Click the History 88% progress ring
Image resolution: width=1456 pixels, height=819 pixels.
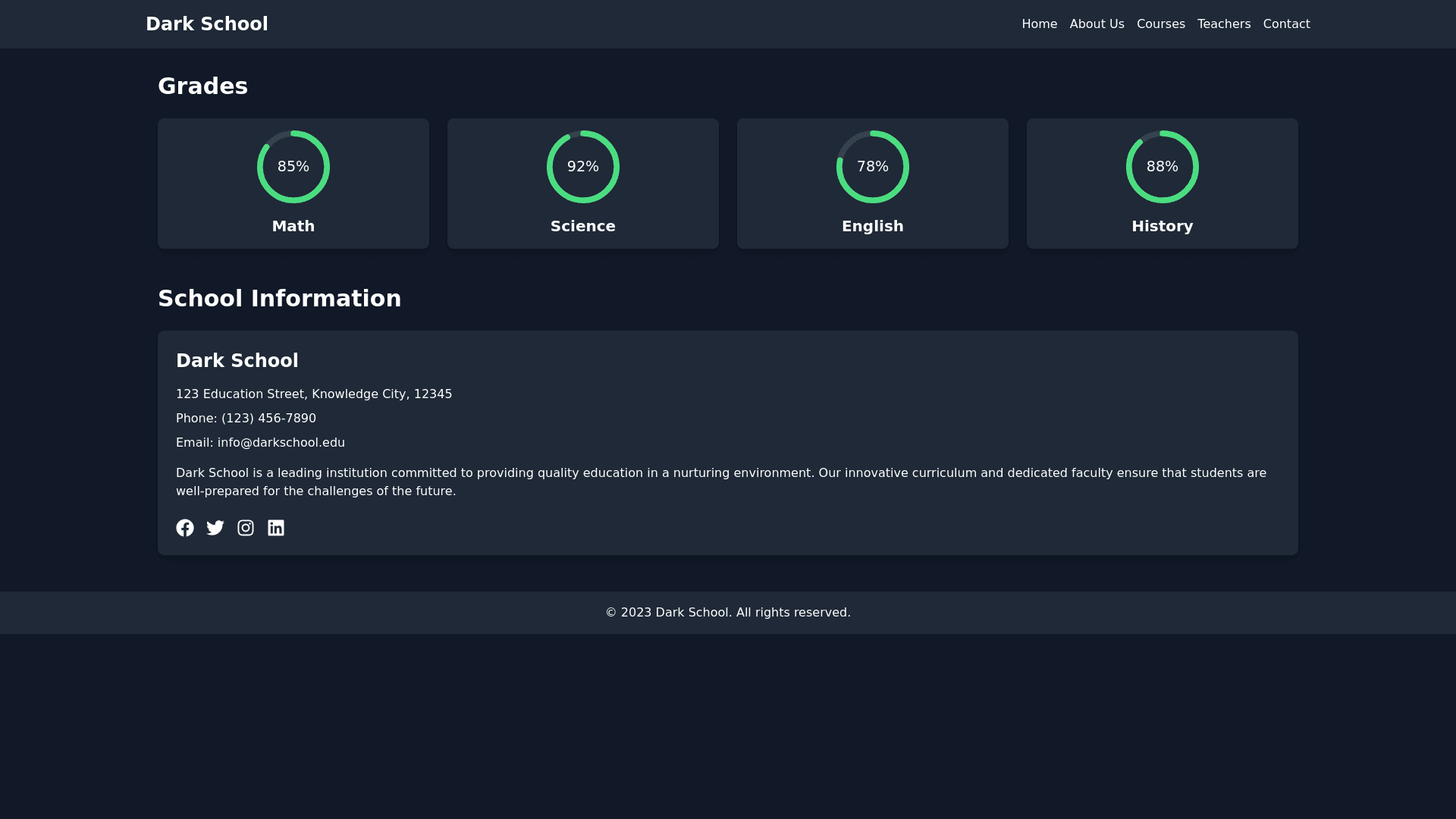pos(1163,167)
